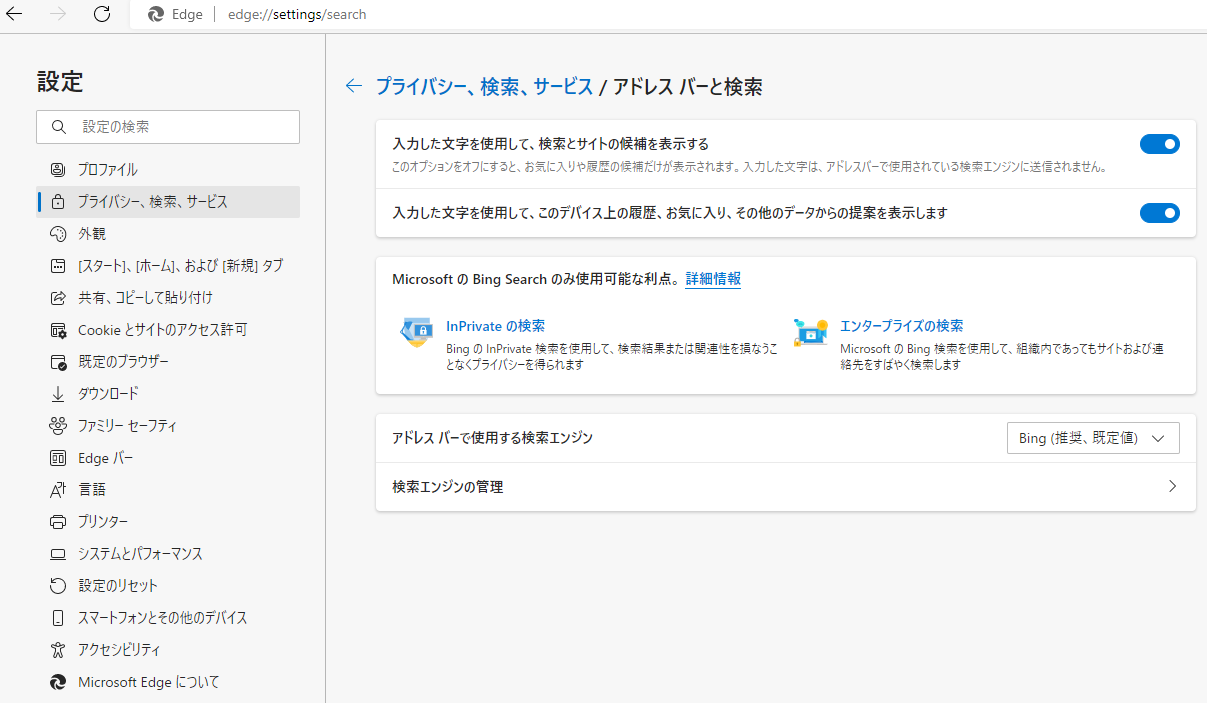Click the ファミリー セーフティ family icon
Screen dimensions: 1207x703
58,426
